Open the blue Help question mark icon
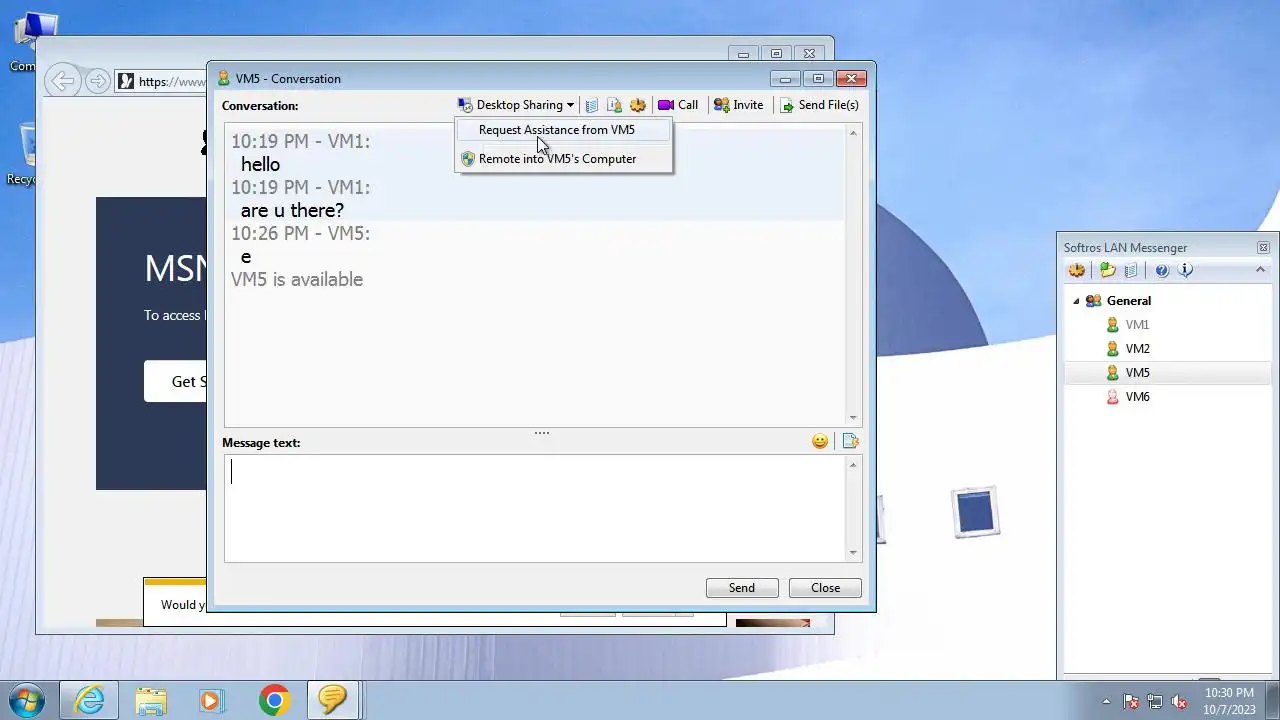Screen dimensions: 1280x720 (x=1162, y=270)
